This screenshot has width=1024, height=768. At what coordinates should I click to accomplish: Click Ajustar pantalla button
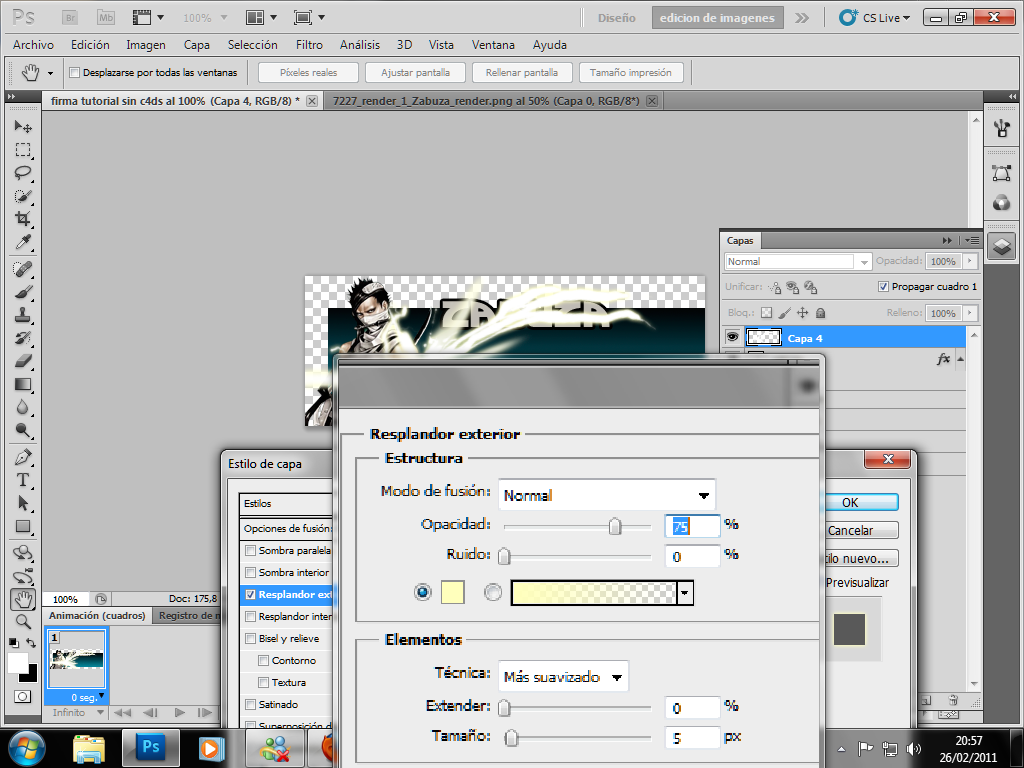click(x=415, y=72)
